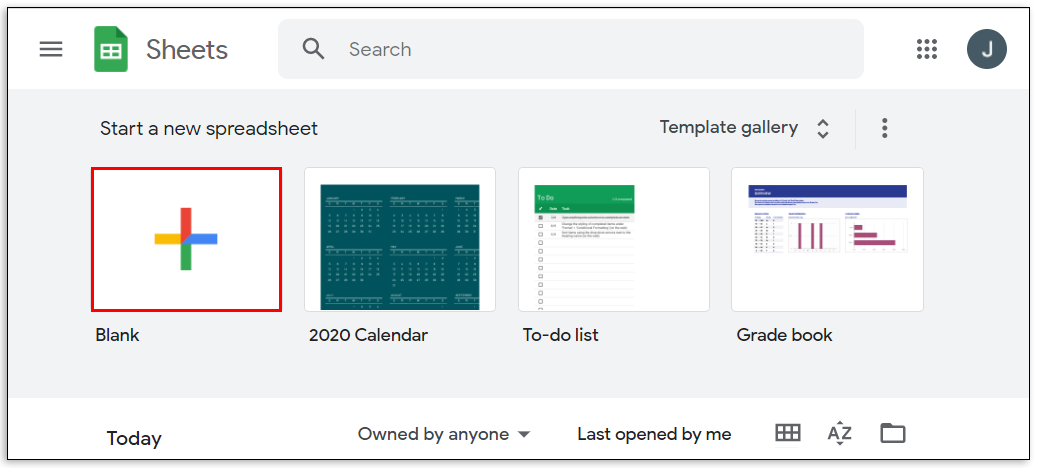The width and height of the screenshot is (1038, 468).
Task: Expand the Template gallery arrows
Action: coord(823,128)
